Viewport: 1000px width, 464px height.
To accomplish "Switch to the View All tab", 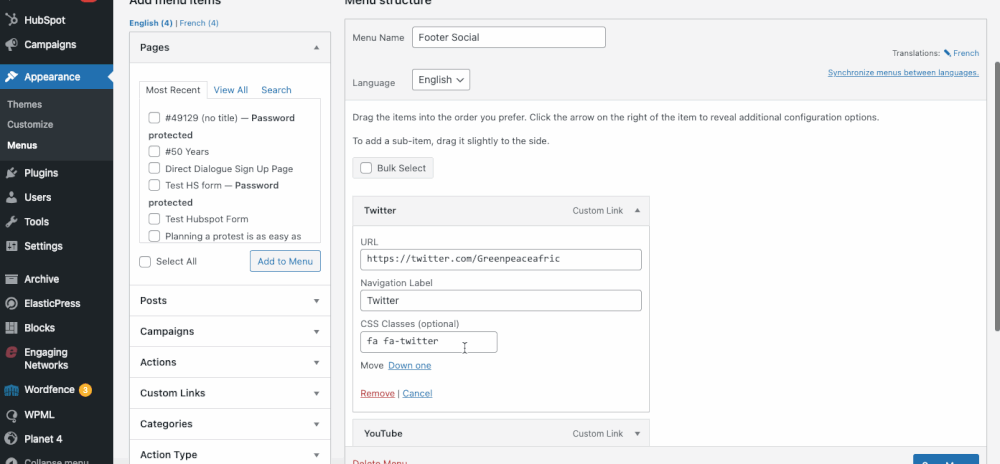I will coord(231,90).
